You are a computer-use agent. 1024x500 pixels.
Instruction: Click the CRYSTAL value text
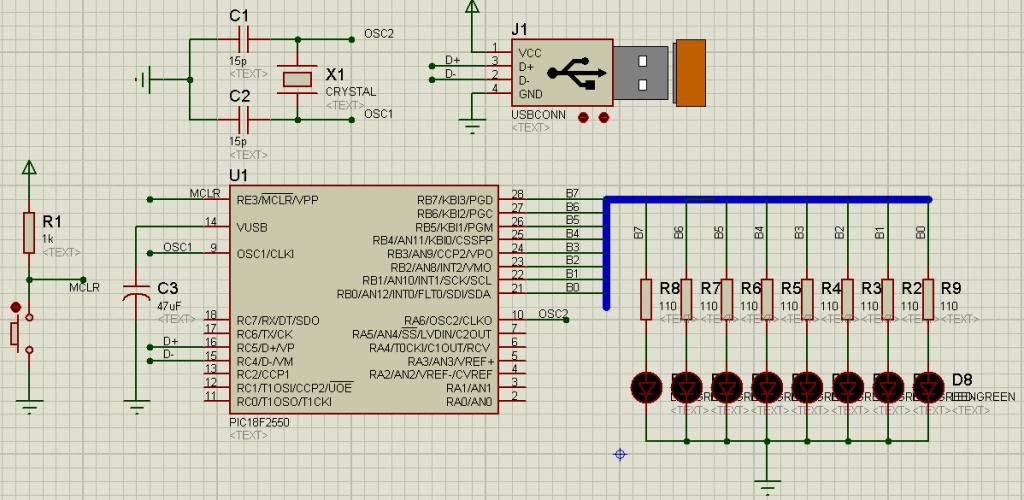[x=351, y=91]
